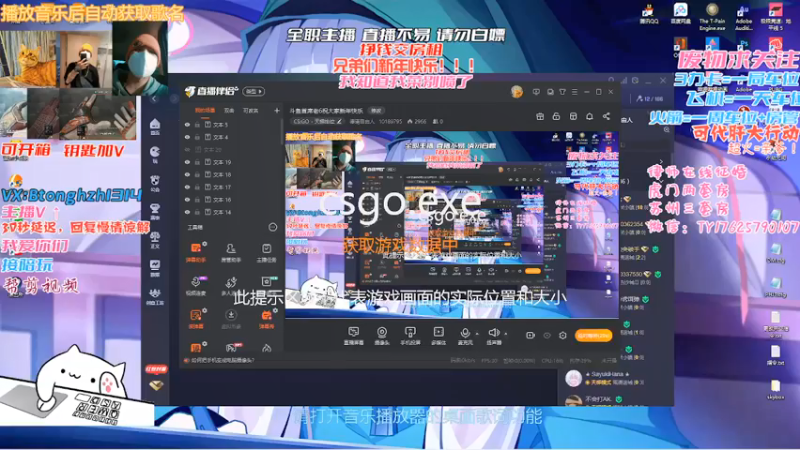Click the viewer count 12/166 in chat window

click(649, 98)
